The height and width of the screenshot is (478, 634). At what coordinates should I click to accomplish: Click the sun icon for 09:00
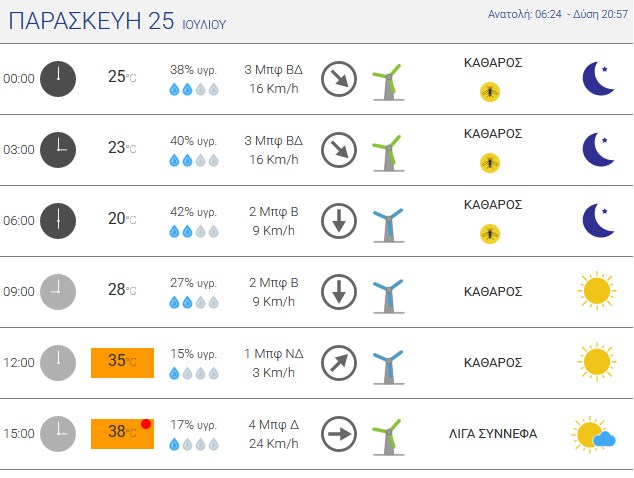pyautogui.click(x=597, y=291)
